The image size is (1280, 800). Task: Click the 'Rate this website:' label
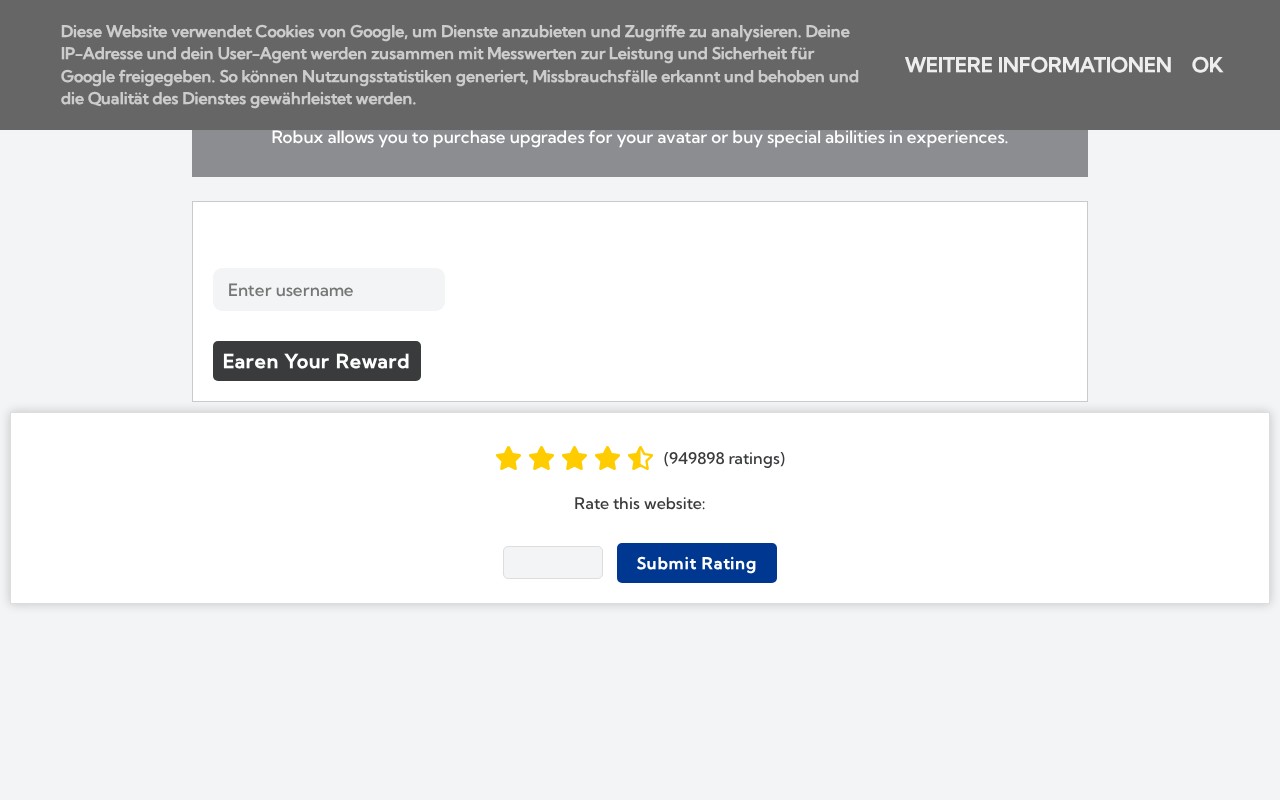640,504
